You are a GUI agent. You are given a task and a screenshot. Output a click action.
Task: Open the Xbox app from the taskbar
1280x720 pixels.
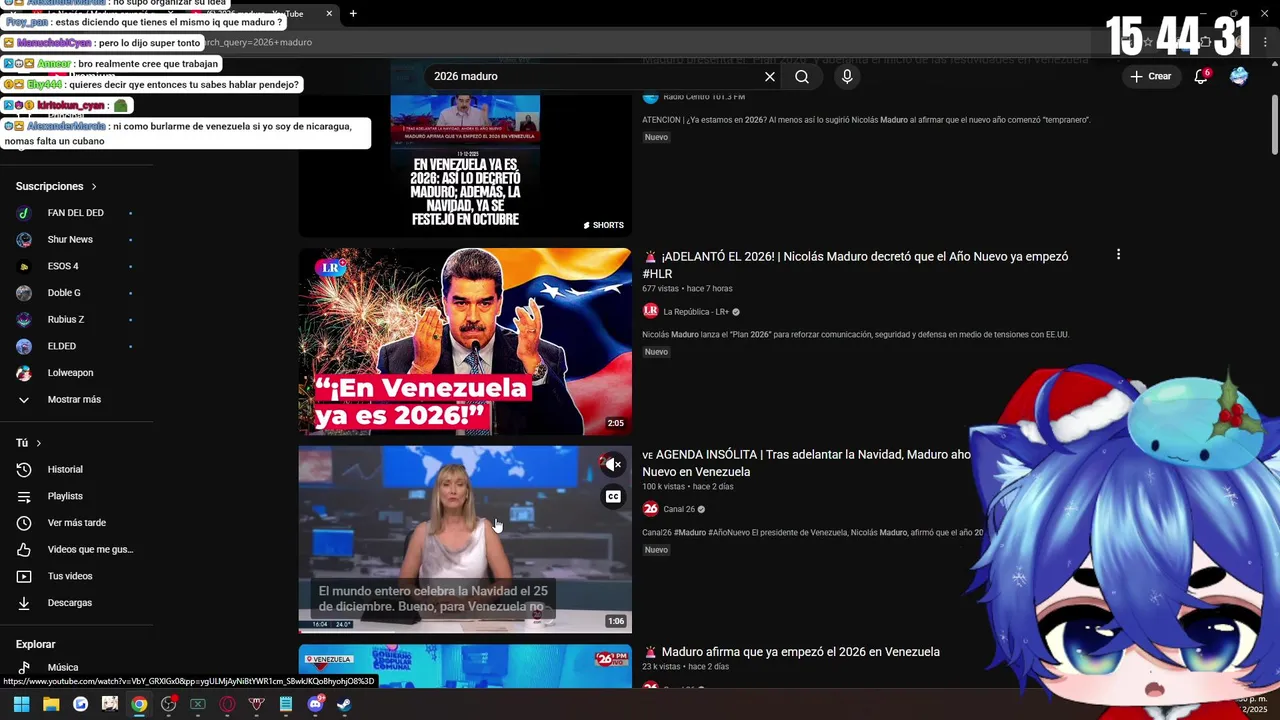[198, 704]
